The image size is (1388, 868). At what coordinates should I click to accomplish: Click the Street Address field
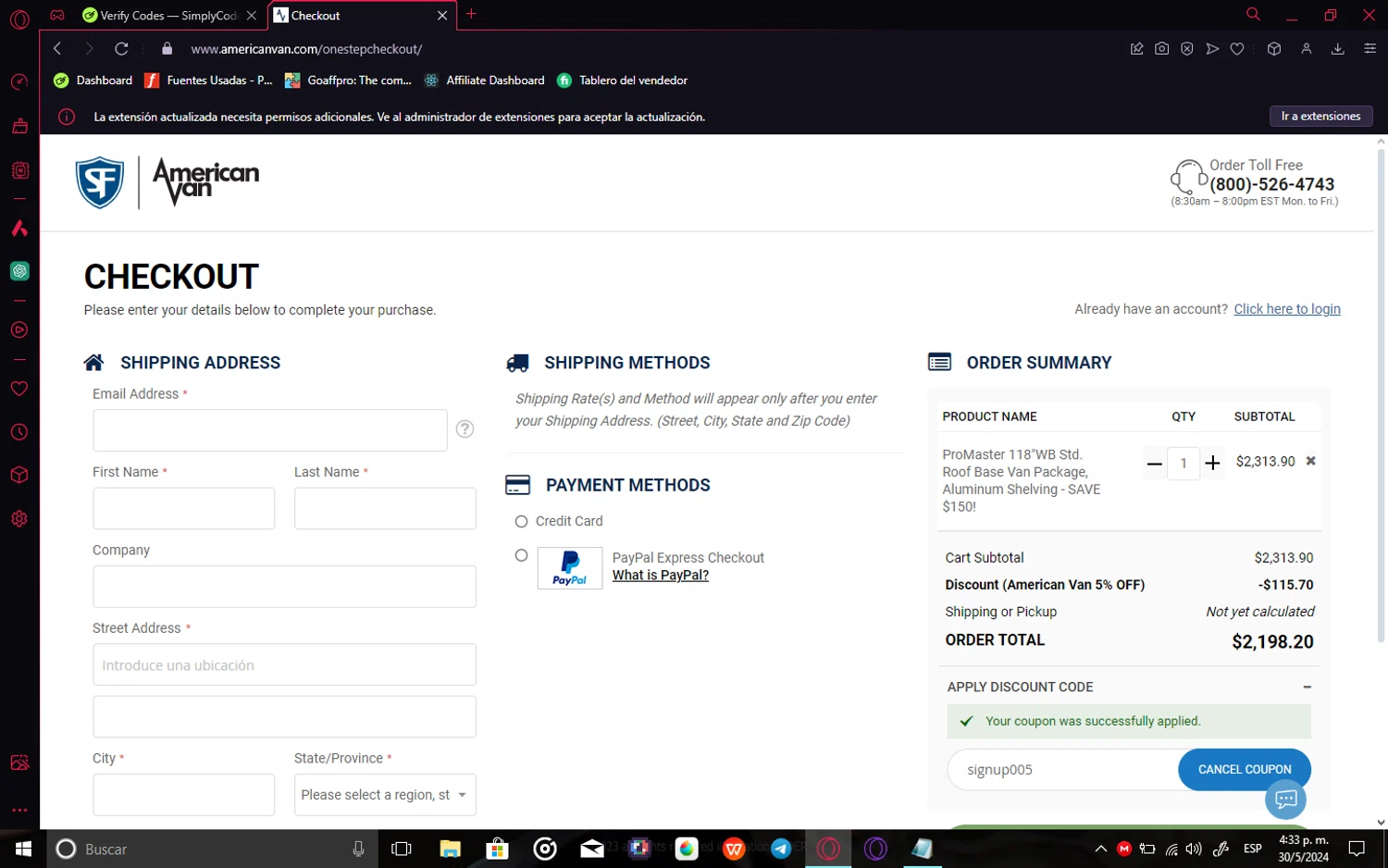pos(284,664)
